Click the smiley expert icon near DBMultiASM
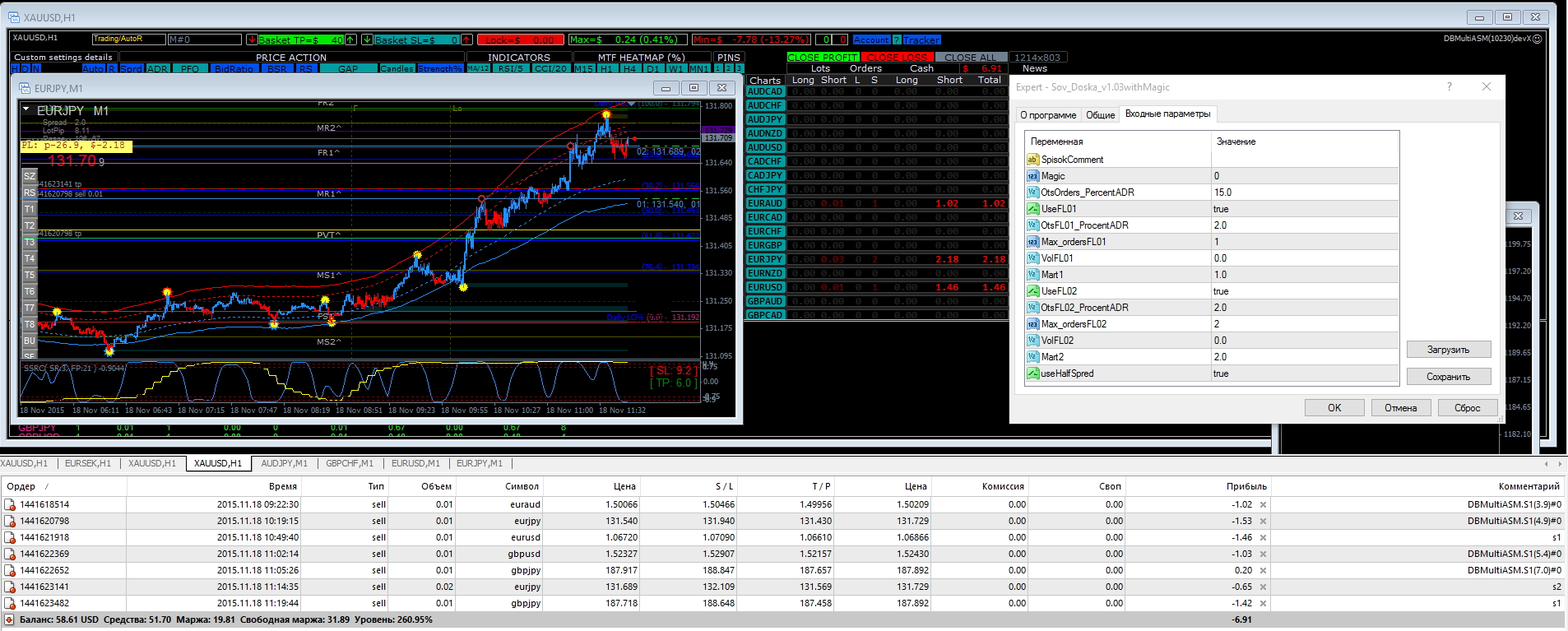Viewport: 1568px width, 631px height. [x=1538, y=39]
